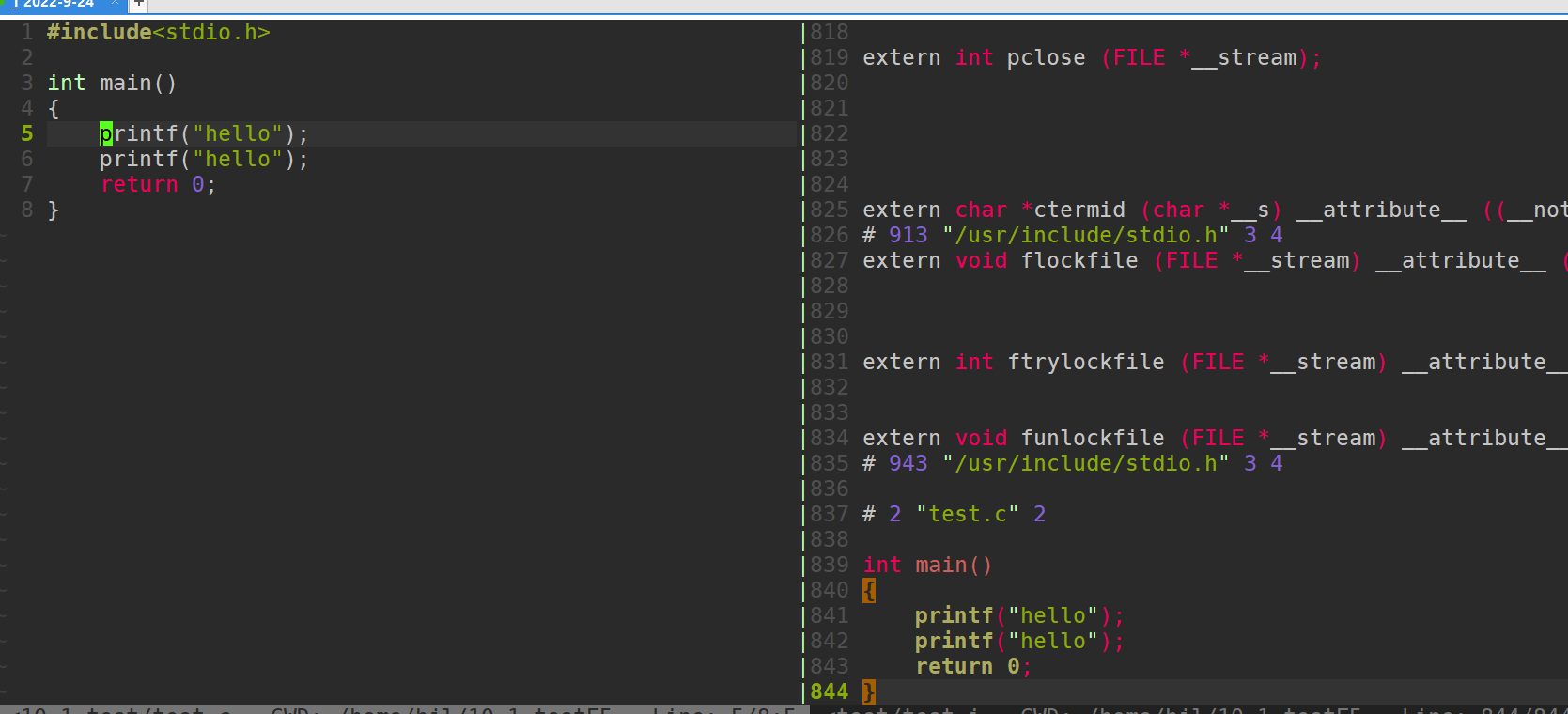Click '# 2 "test.c" 2' on line 837
Viewport: 1568px width, 714px height.
click(x=954, y=514)
